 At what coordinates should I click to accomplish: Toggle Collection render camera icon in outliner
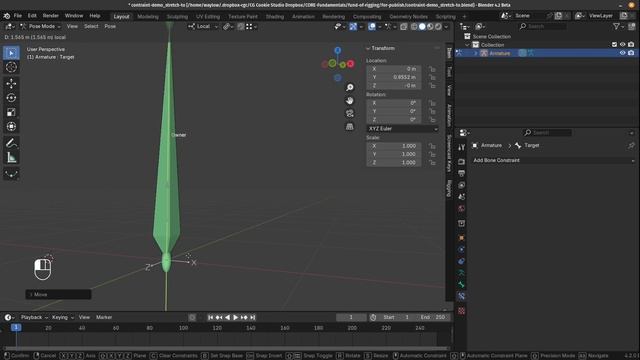pos(631,44)
